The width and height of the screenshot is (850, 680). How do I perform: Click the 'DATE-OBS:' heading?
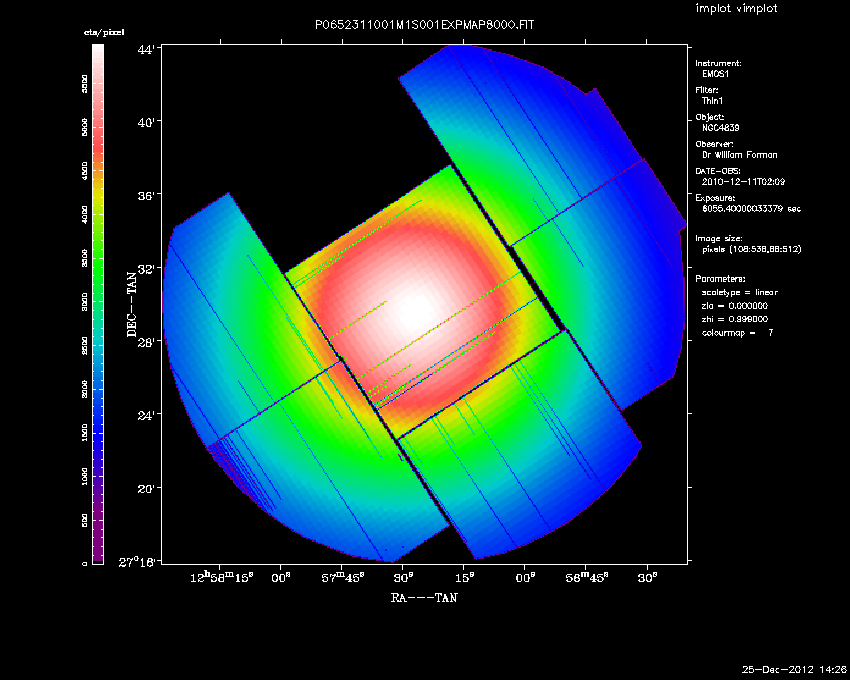717,171
